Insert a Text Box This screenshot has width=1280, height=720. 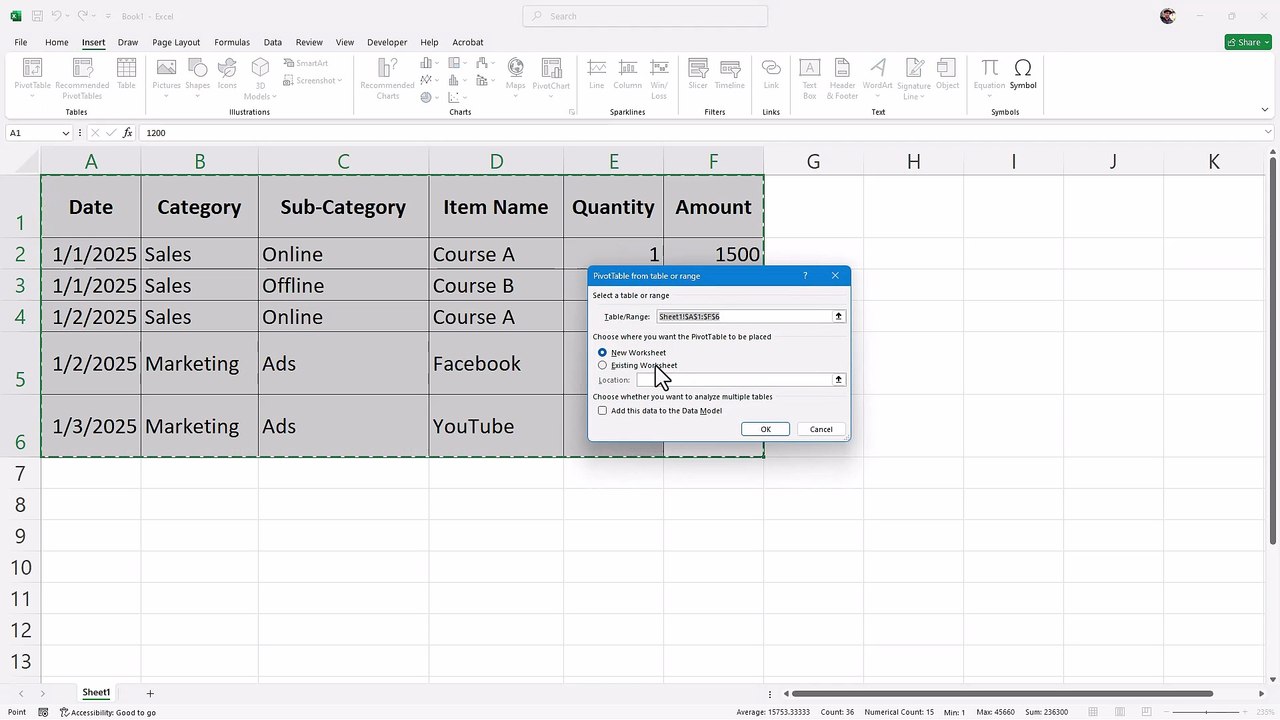click(810, 78)
